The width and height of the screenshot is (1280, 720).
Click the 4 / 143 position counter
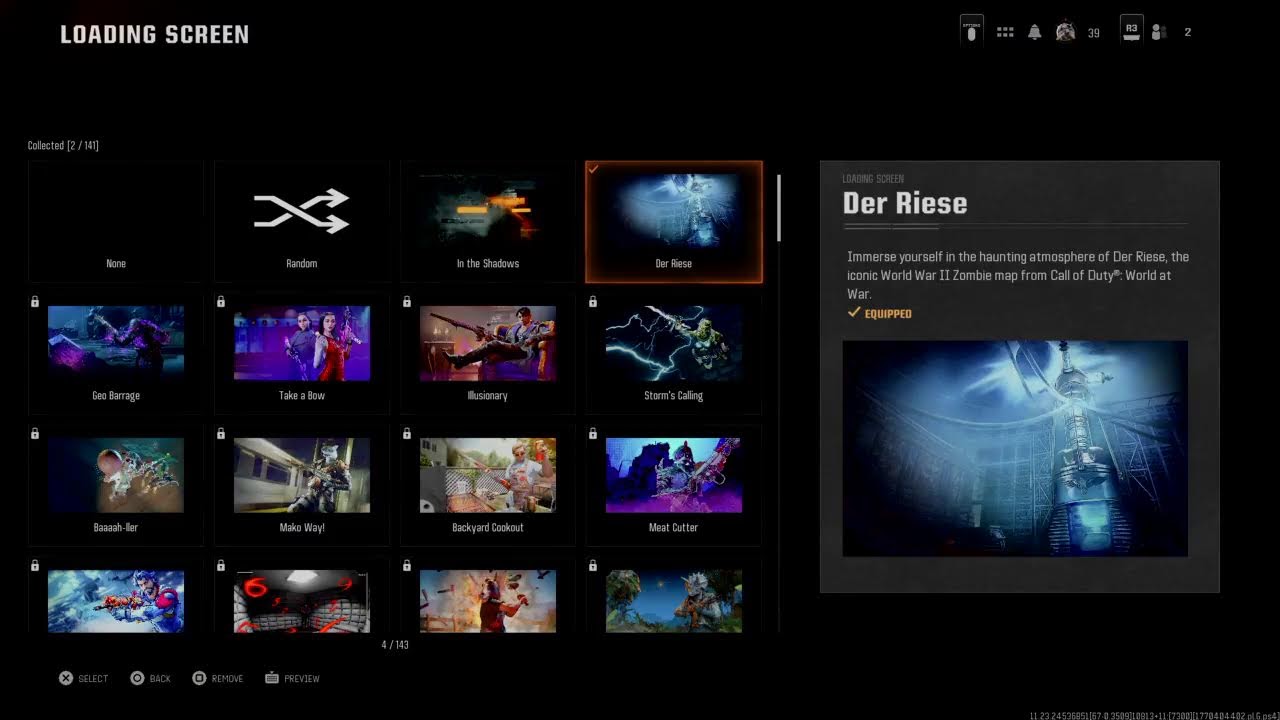(x=395, y=645)
